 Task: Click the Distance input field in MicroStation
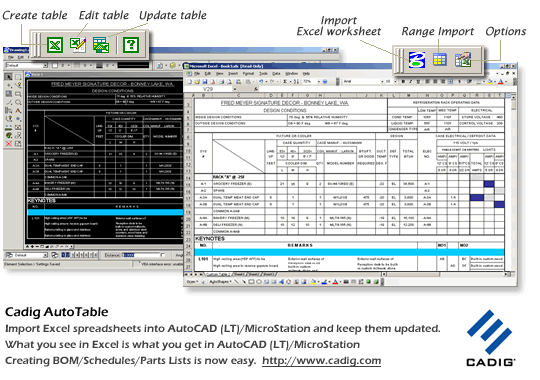pos(142,255)
